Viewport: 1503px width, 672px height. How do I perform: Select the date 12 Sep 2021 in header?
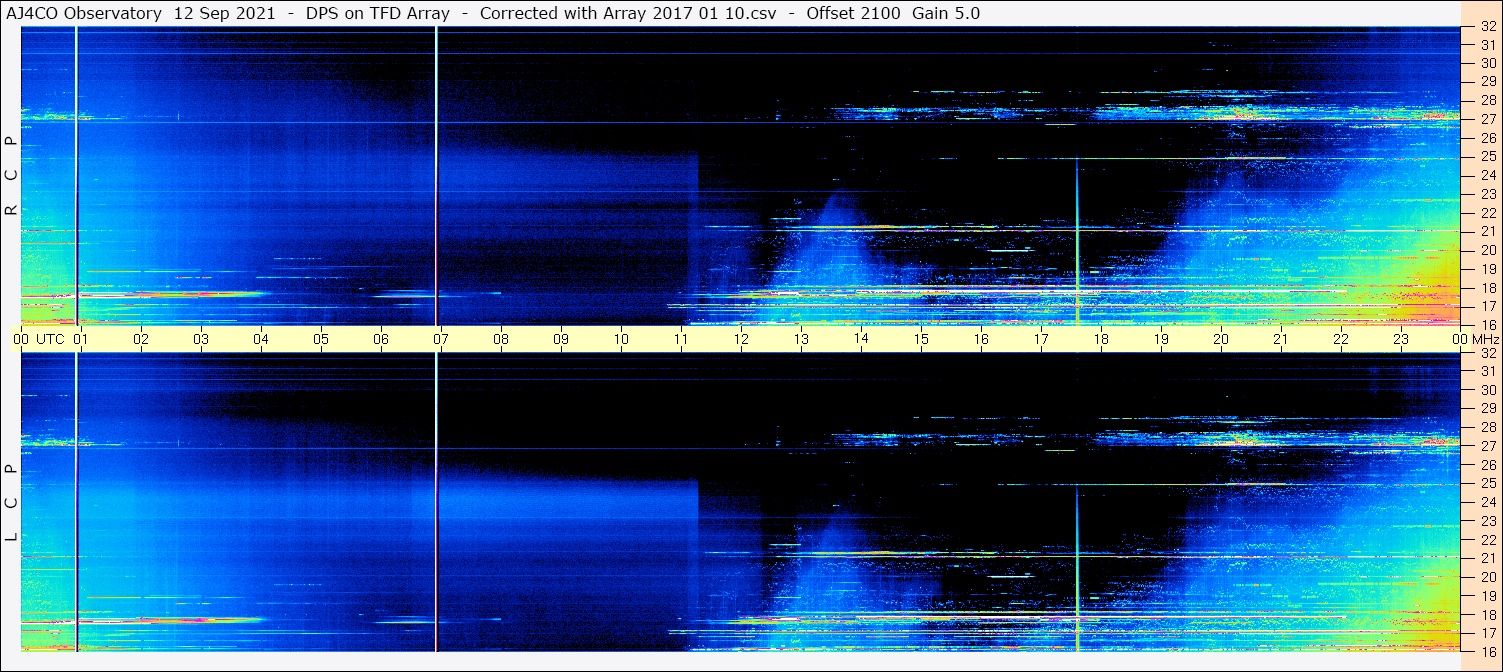pyautogui.click(x=224, y=14)
